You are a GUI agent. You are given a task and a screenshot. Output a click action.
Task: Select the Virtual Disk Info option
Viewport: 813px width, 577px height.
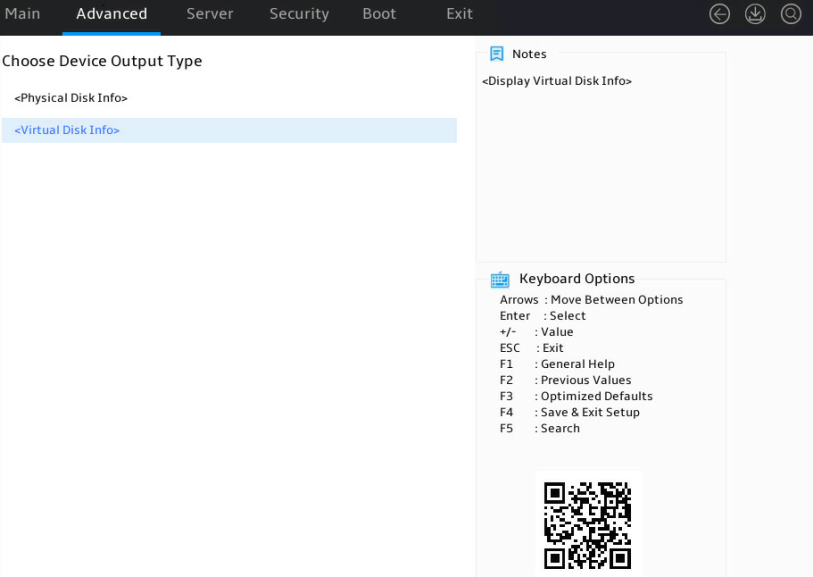229,130
